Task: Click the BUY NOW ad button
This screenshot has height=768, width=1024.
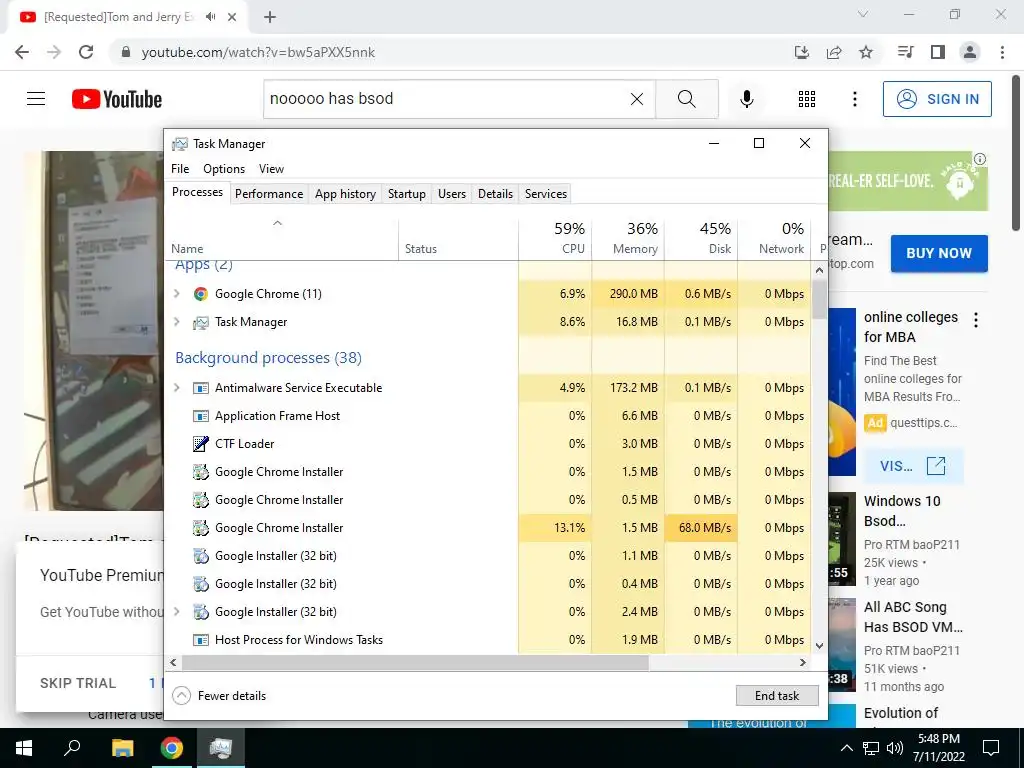Action: pos(939,253)
